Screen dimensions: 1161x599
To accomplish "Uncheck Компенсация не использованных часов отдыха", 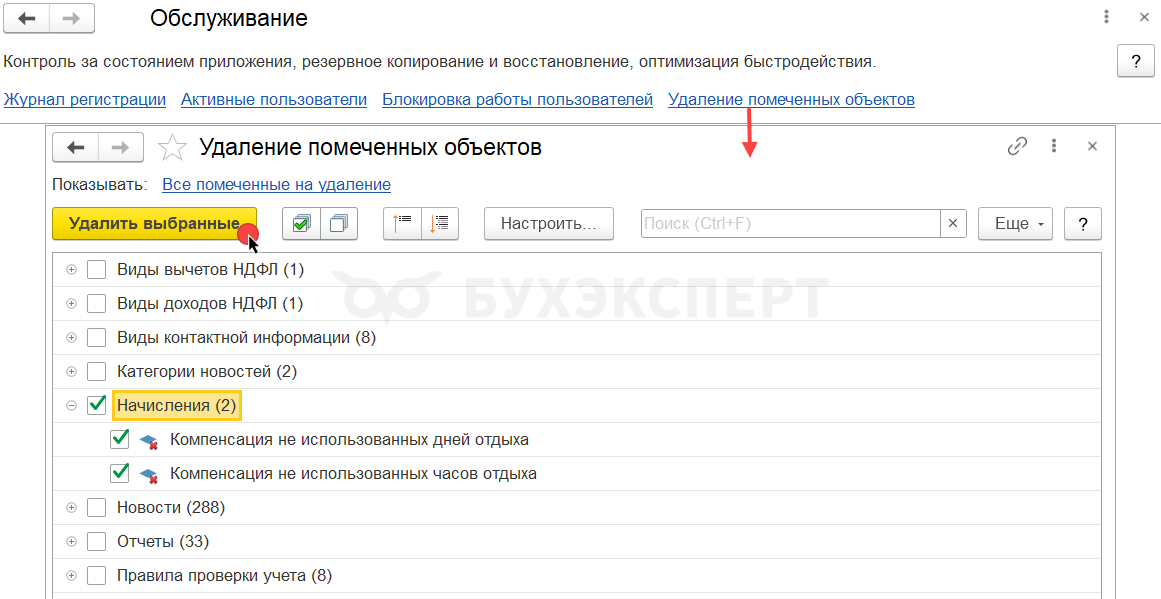I will tap(119, 473).
